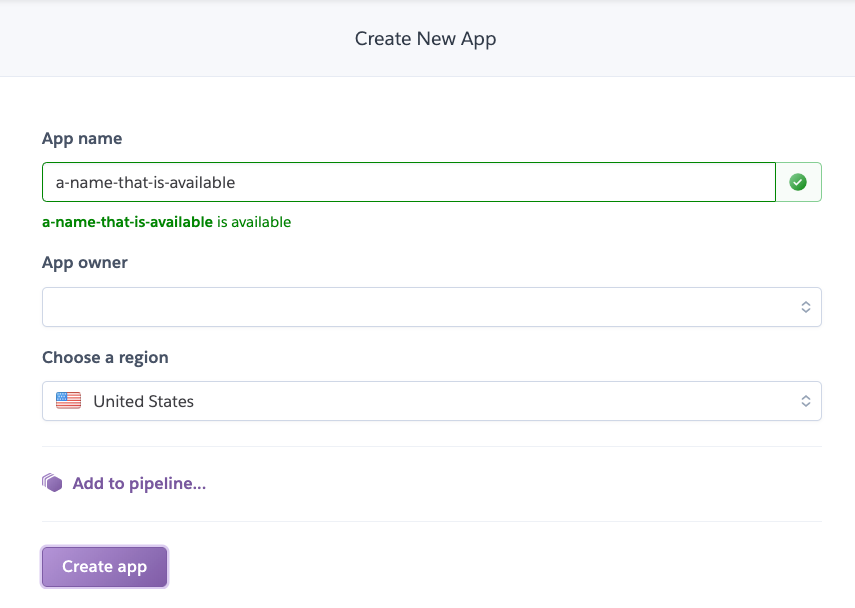Click the United States flag icon

pyautogui.click(x=68, y=401)
